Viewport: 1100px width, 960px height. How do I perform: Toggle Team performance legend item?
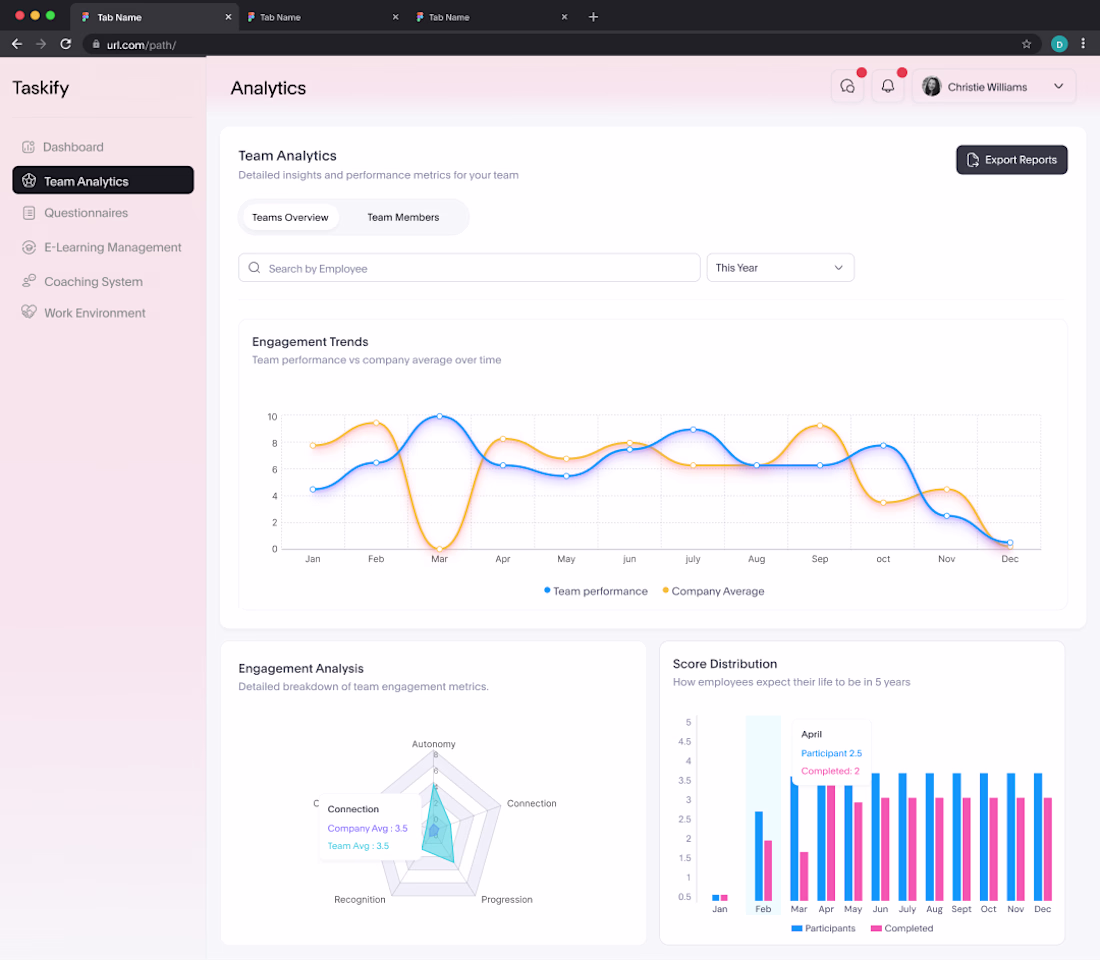pyautogui.click(x=596, y=591)
